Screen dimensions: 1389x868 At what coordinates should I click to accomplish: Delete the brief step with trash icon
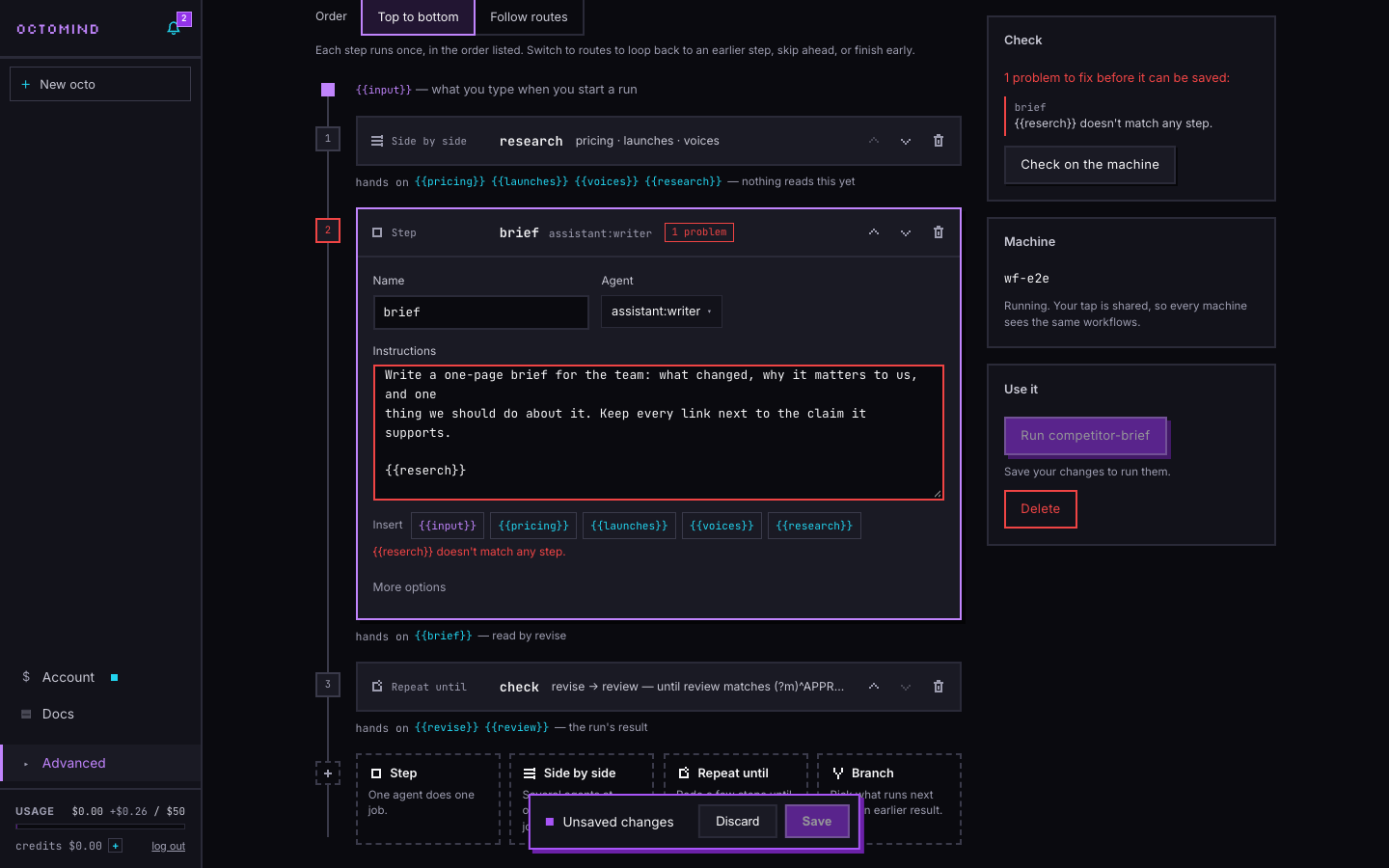(939, 232)
